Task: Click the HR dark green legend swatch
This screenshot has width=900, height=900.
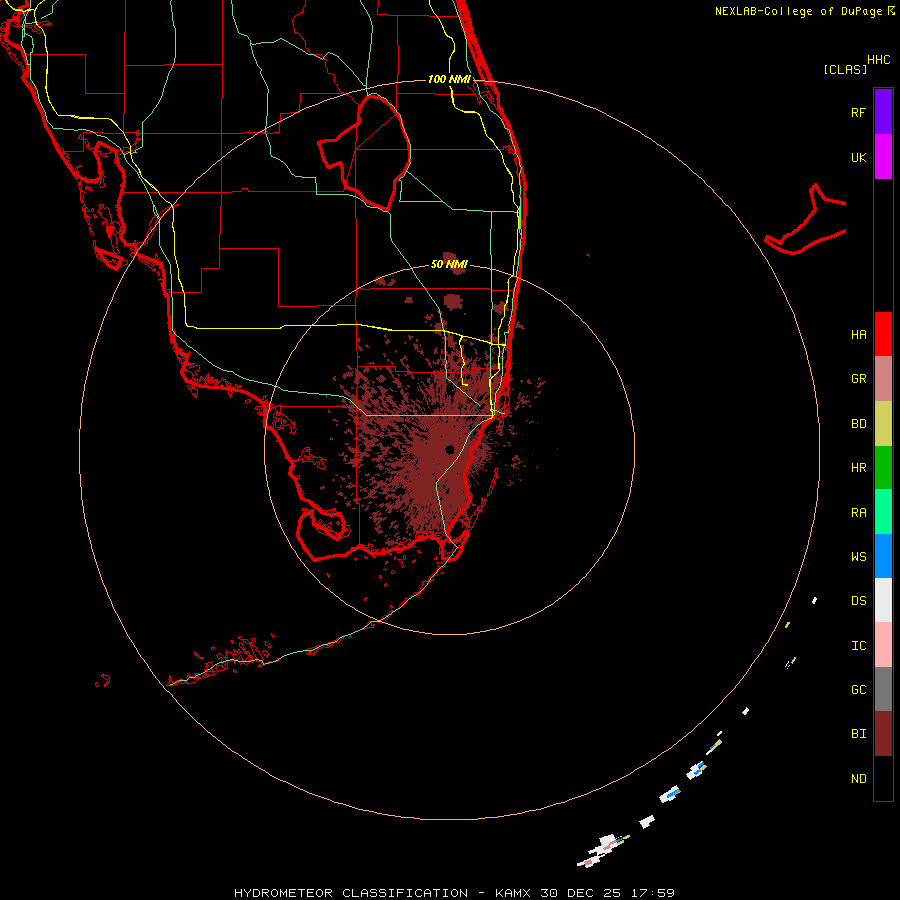Action: click(883, 468)
